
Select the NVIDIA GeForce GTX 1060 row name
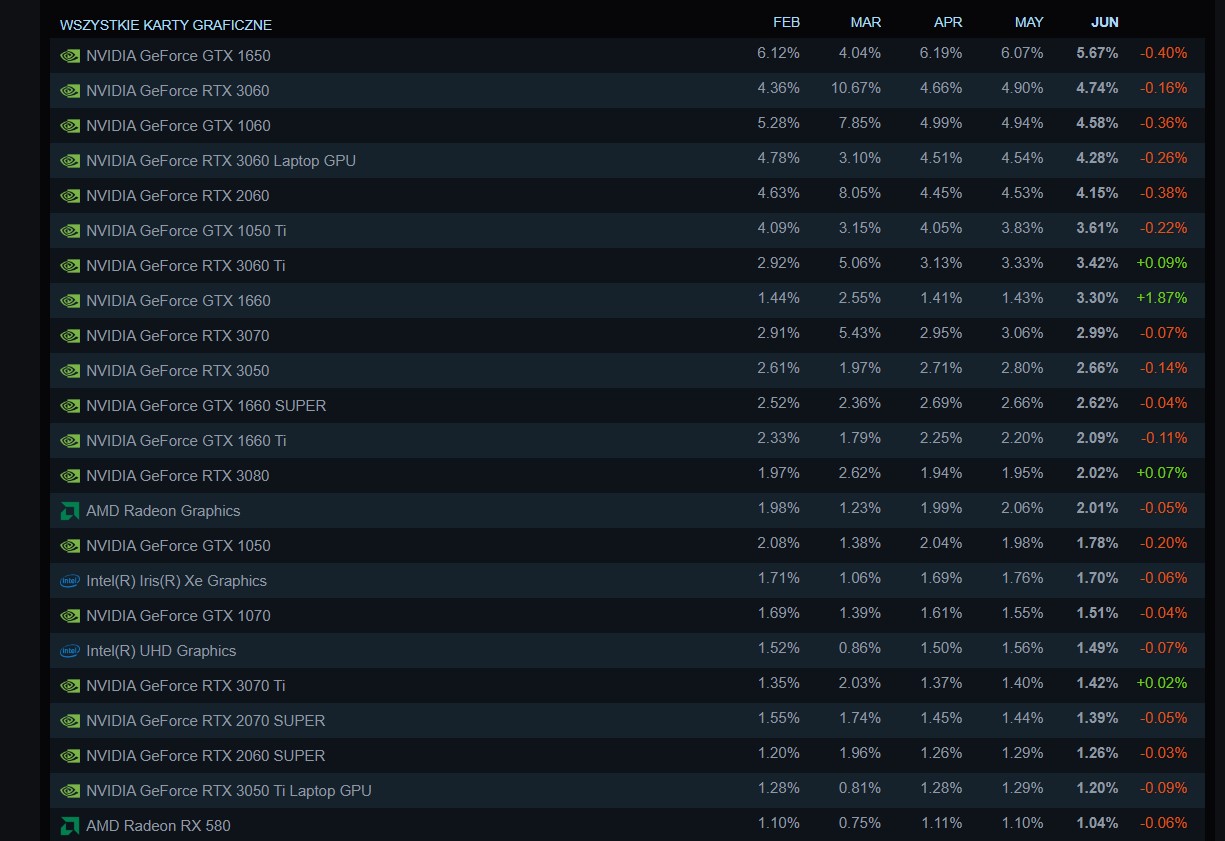[178, 126]
